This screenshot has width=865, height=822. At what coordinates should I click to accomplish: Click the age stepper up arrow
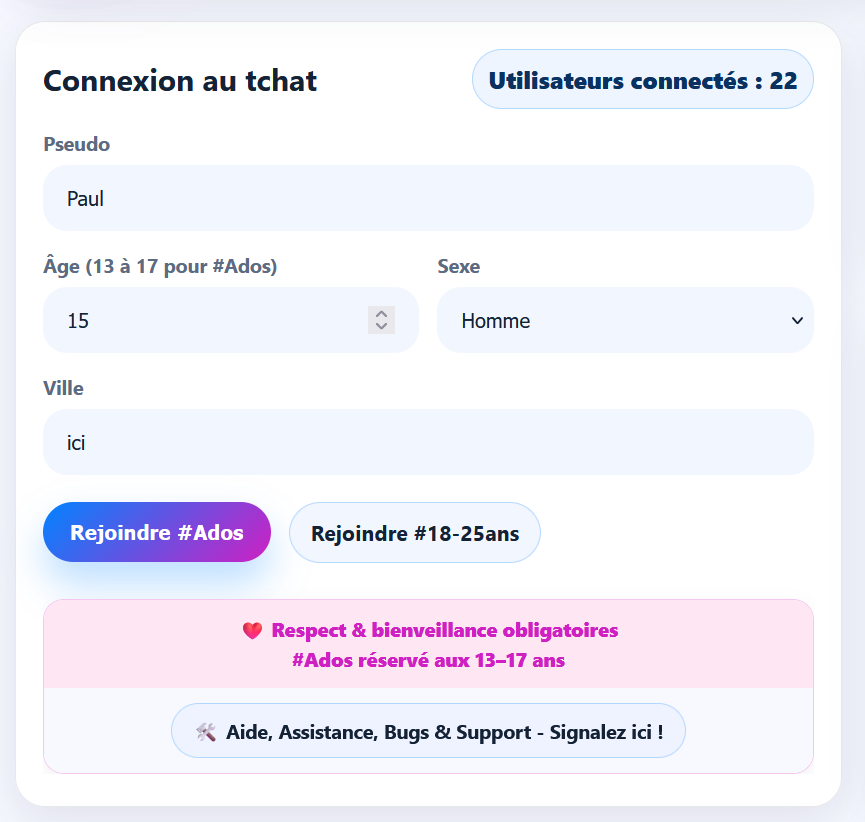click(x=381, y=313)
